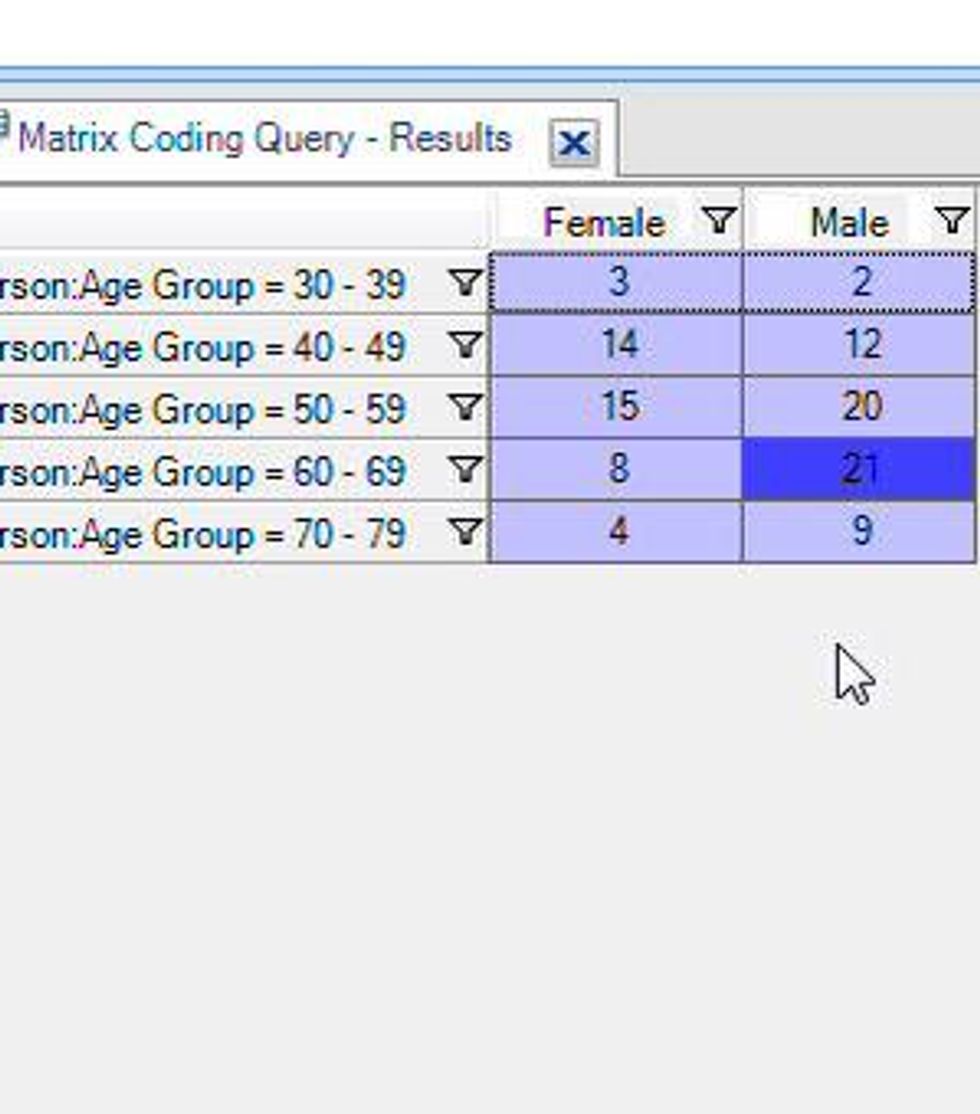The height and width of the screenshot is (1114, 980).
Task: Click filter icon for Age Group 30 - 39
Action: 465,285
